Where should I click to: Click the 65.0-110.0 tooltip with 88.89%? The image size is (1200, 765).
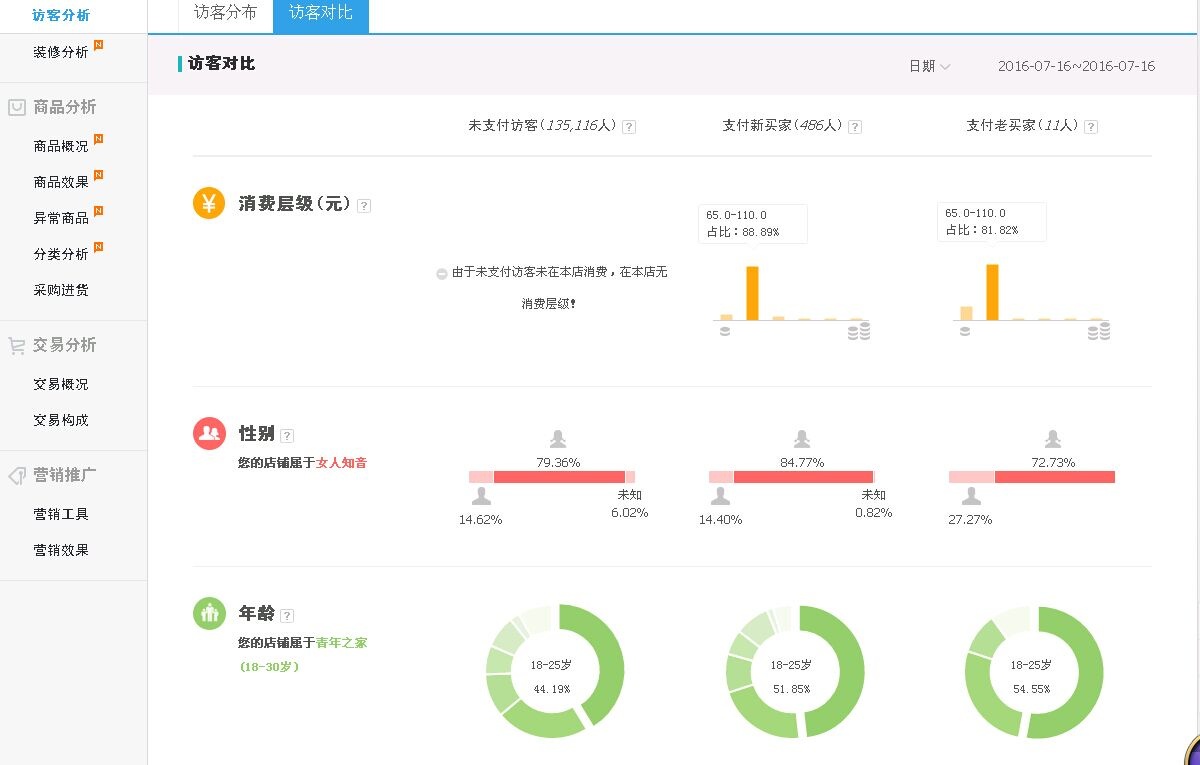point(752,223)
